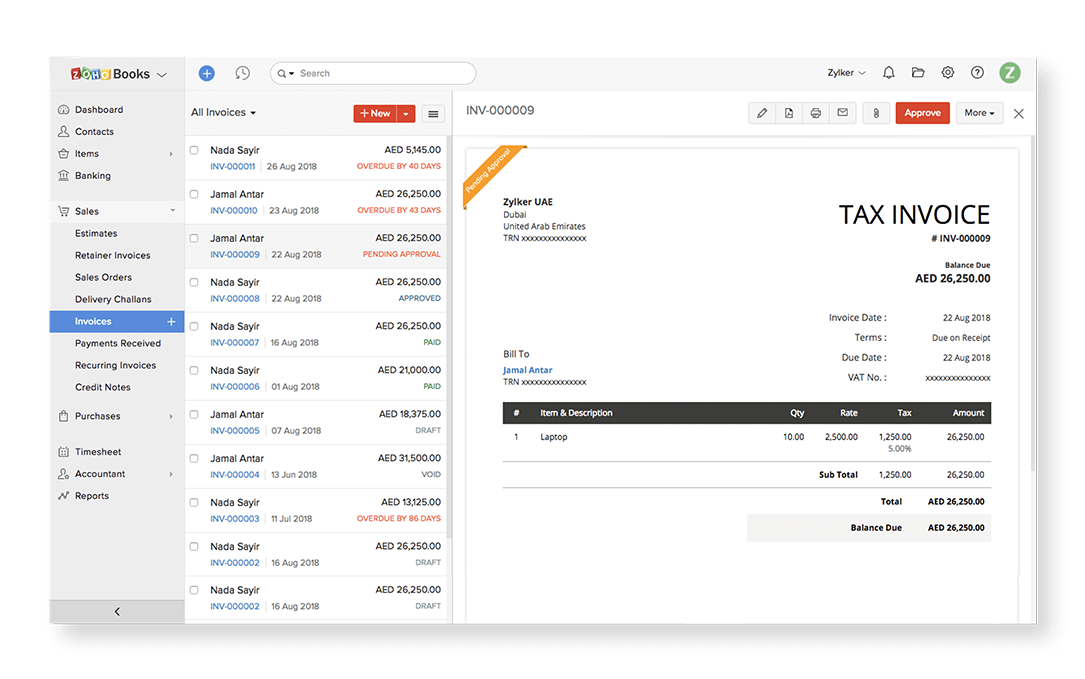Open Recurring Invoices in sidebar
The width and height of the screenshot is (1085, 679).
tap(116, 365)
